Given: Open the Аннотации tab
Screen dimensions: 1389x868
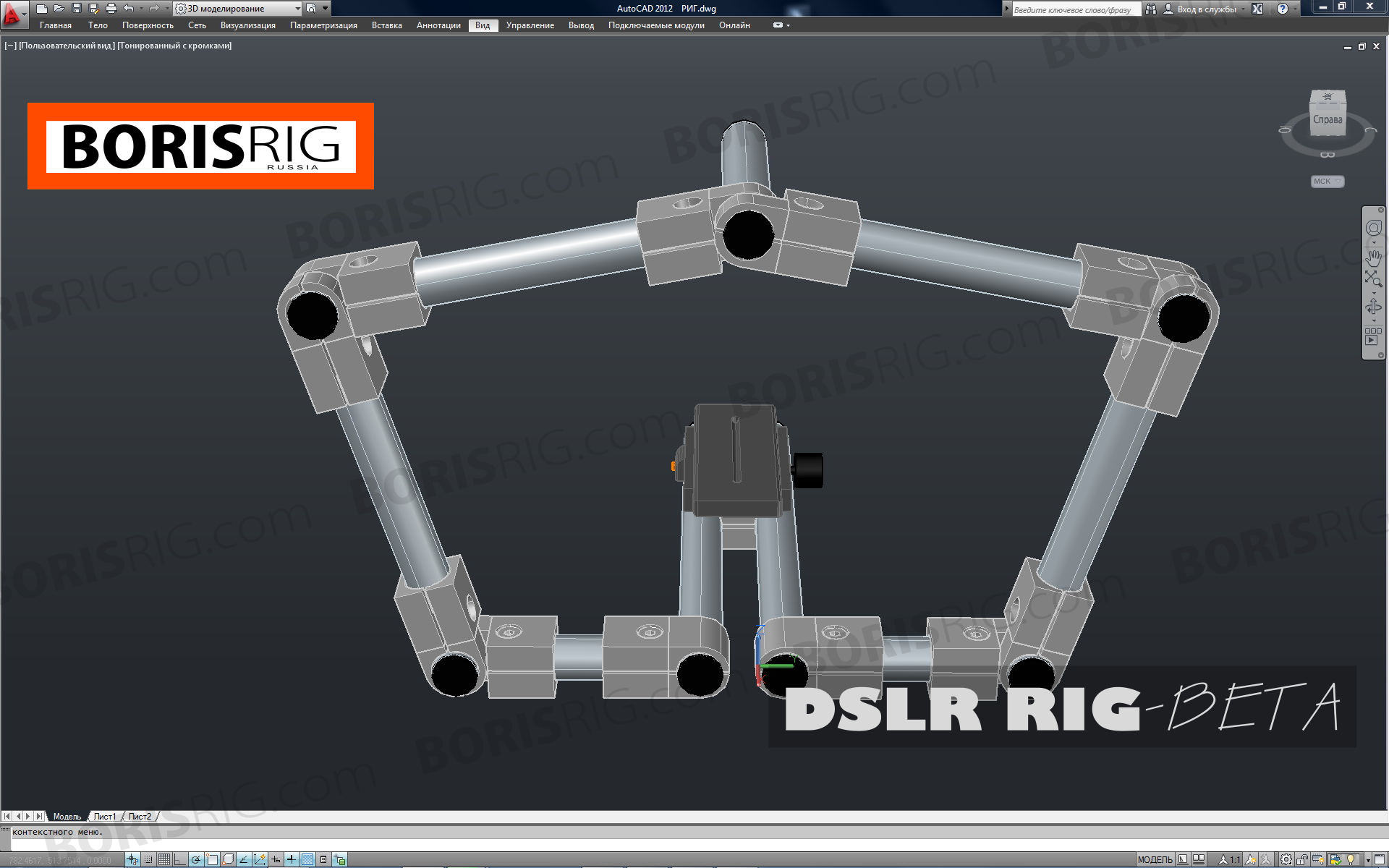Looking at the screenshot, I should tap(438, 25).
